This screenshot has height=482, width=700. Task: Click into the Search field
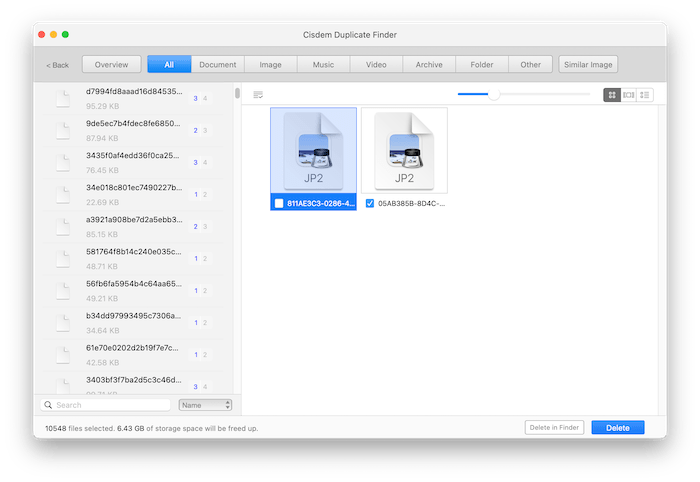(x=110, y=405)
